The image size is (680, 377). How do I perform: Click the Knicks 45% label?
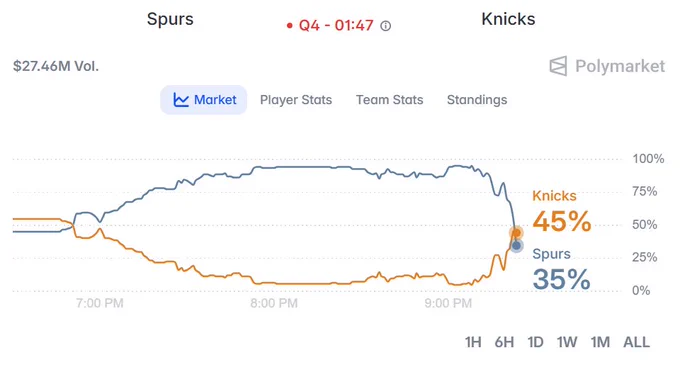(x=562, y=221)
